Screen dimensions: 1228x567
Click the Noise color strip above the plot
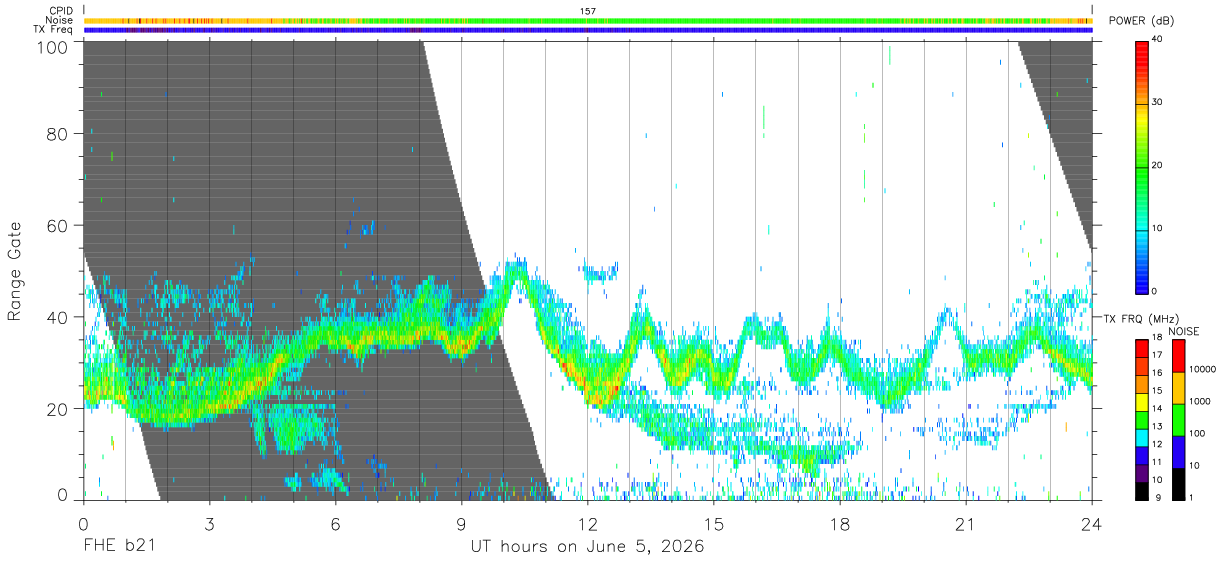pyautogui.click(x=588, y=20)
